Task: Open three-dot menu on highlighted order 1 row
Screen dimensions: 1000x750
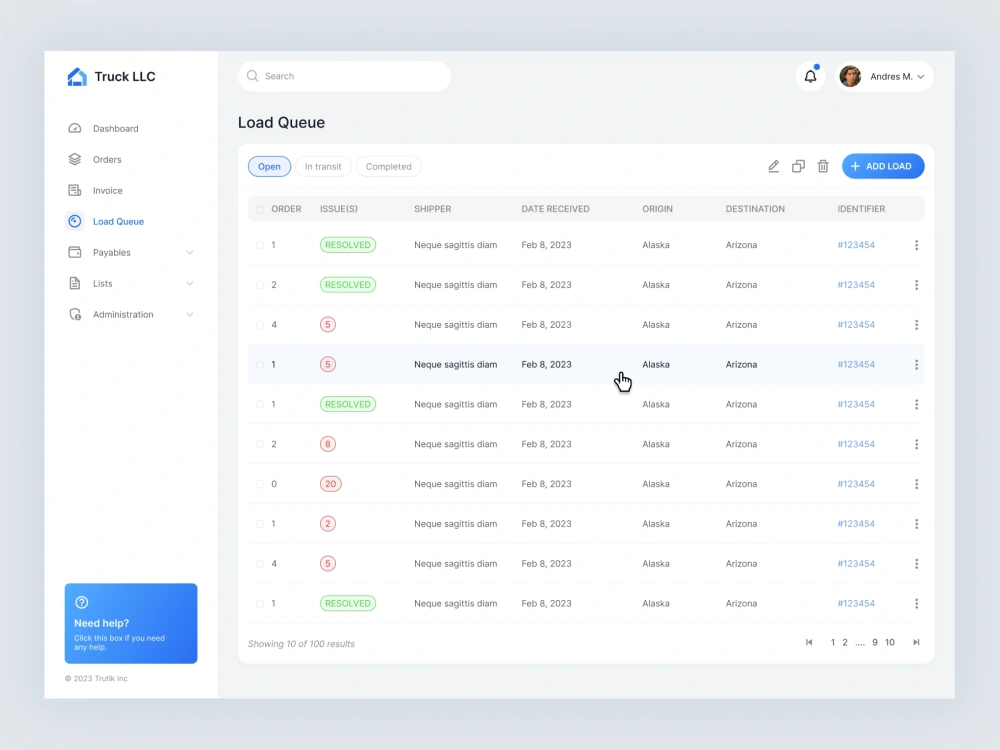Action: pos(916,365)
